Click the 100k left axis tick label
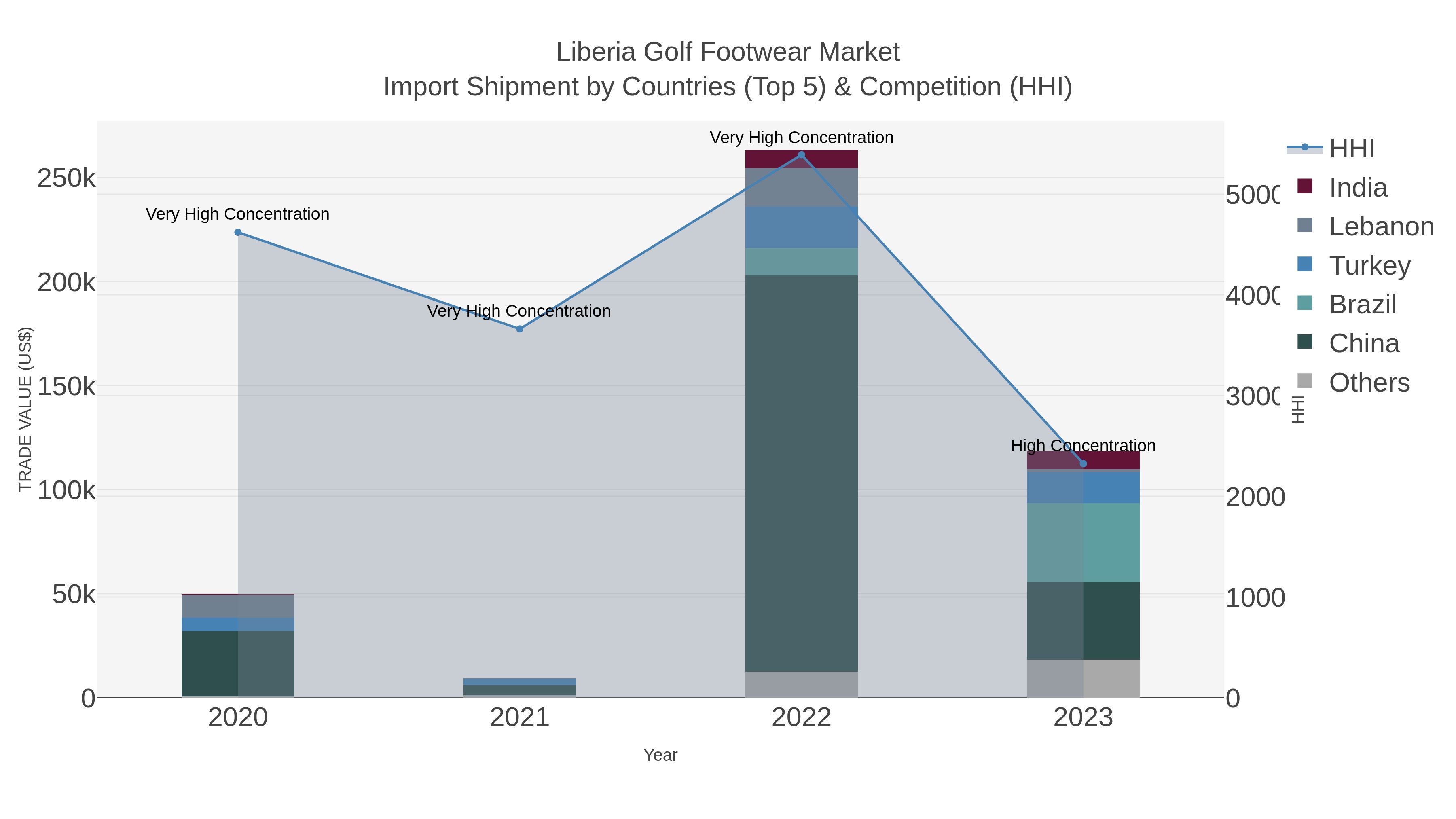This screenshot has height=819, width=1456. 66,491
